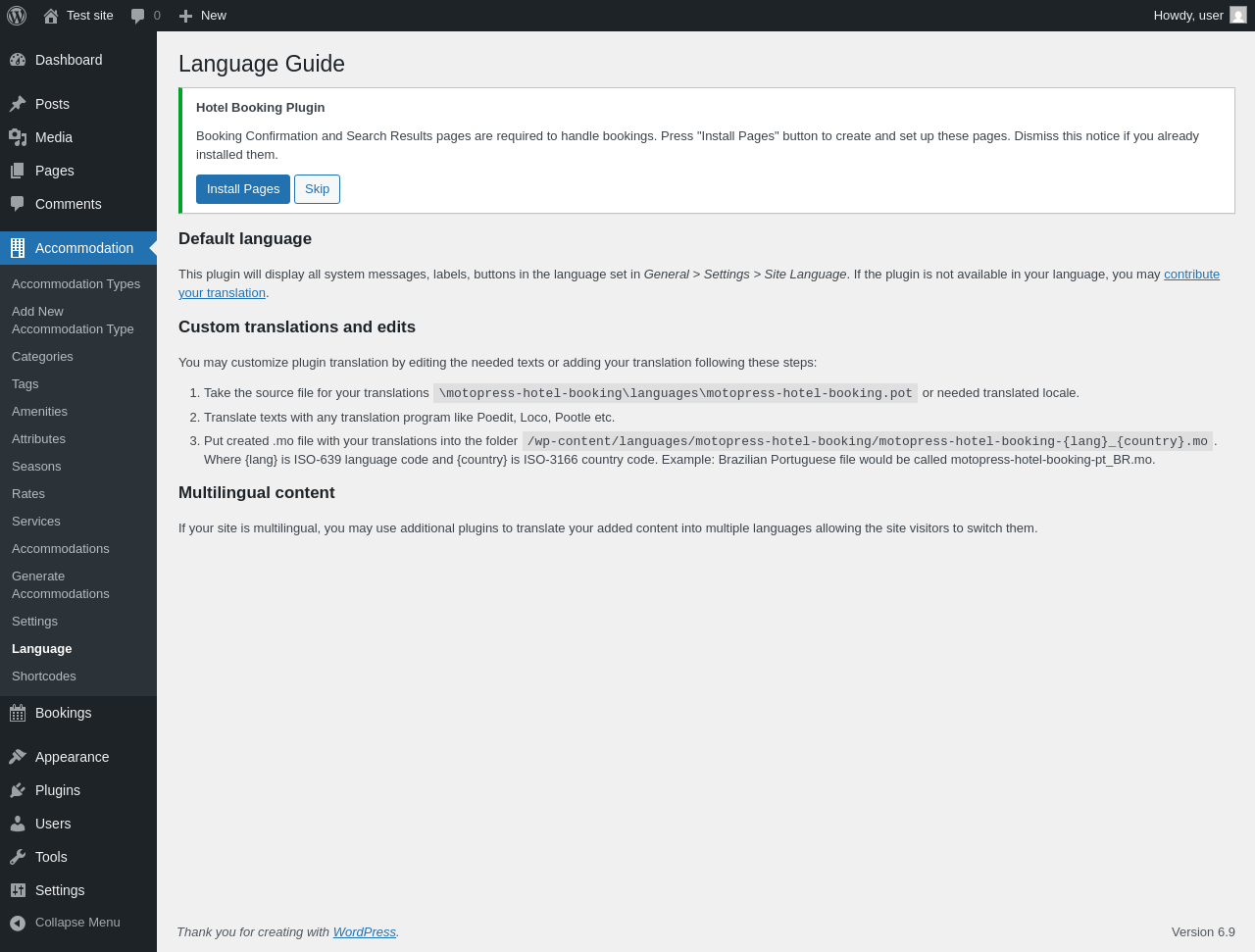Go to the Shortcodes submenu item
The height and width of the screenshot is (952, 1255).
pos(44,676)
